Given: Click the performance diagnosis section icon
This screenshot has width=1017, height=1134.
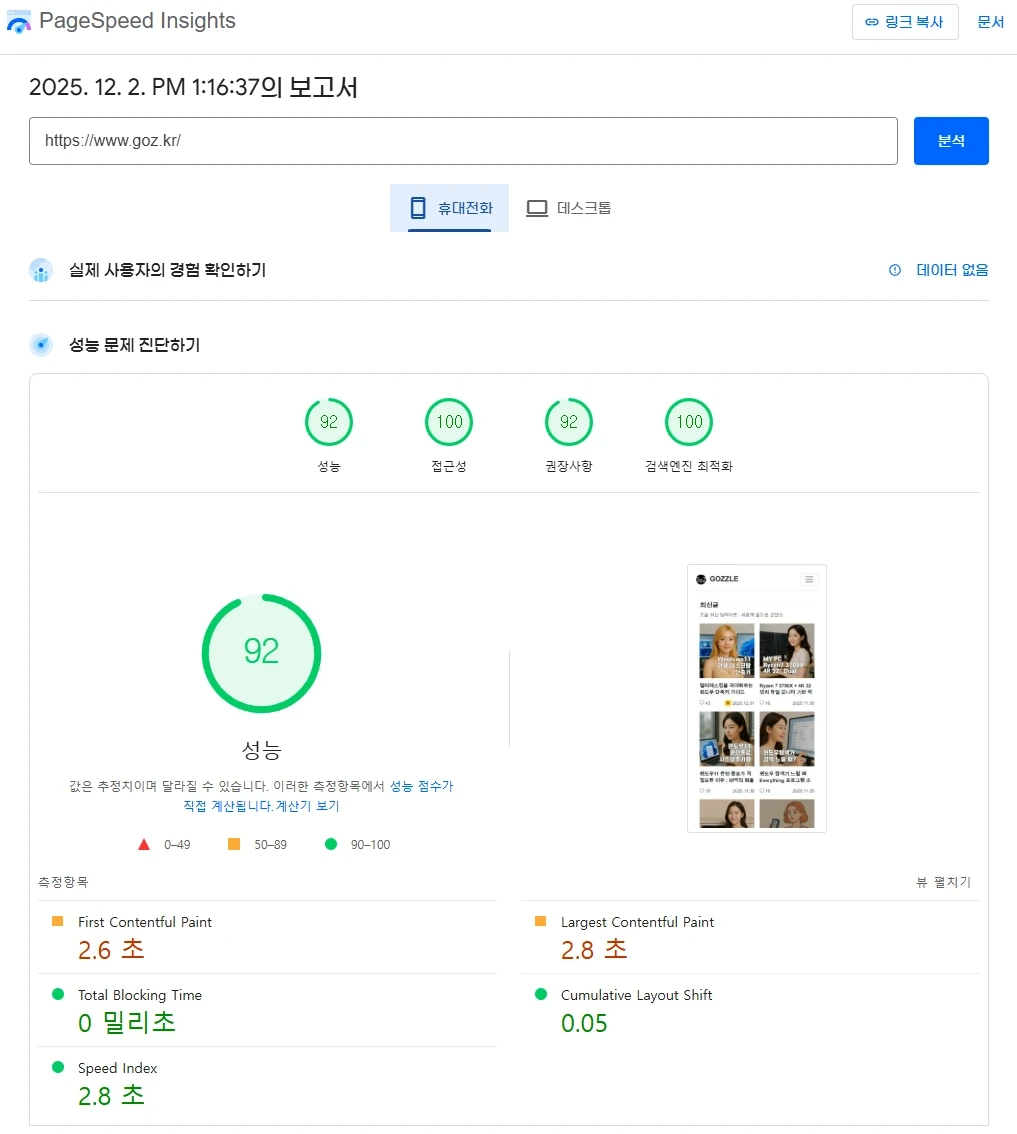Looking at the screenshot, I should point(41,345).
